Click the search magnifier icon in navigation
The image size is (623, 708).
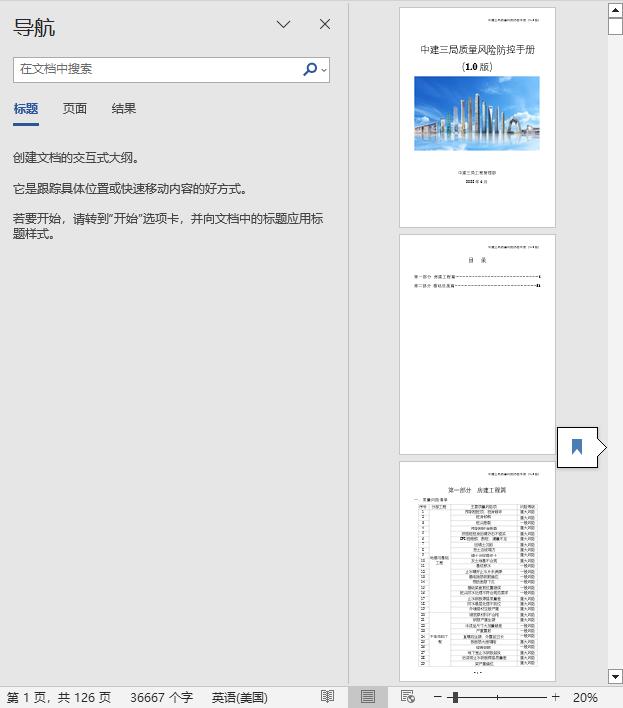point(310,69)
